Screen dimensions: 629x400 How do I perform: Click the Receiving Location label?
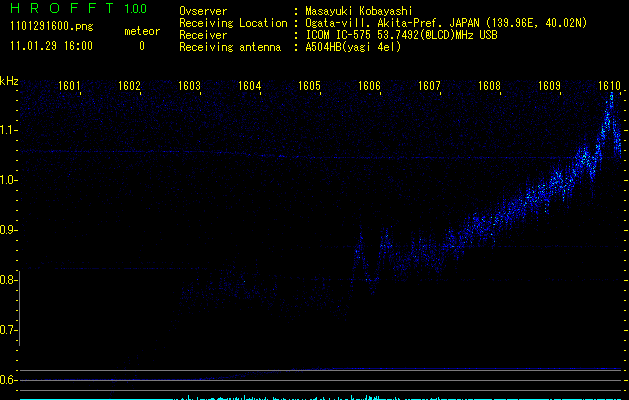(233, 23)
